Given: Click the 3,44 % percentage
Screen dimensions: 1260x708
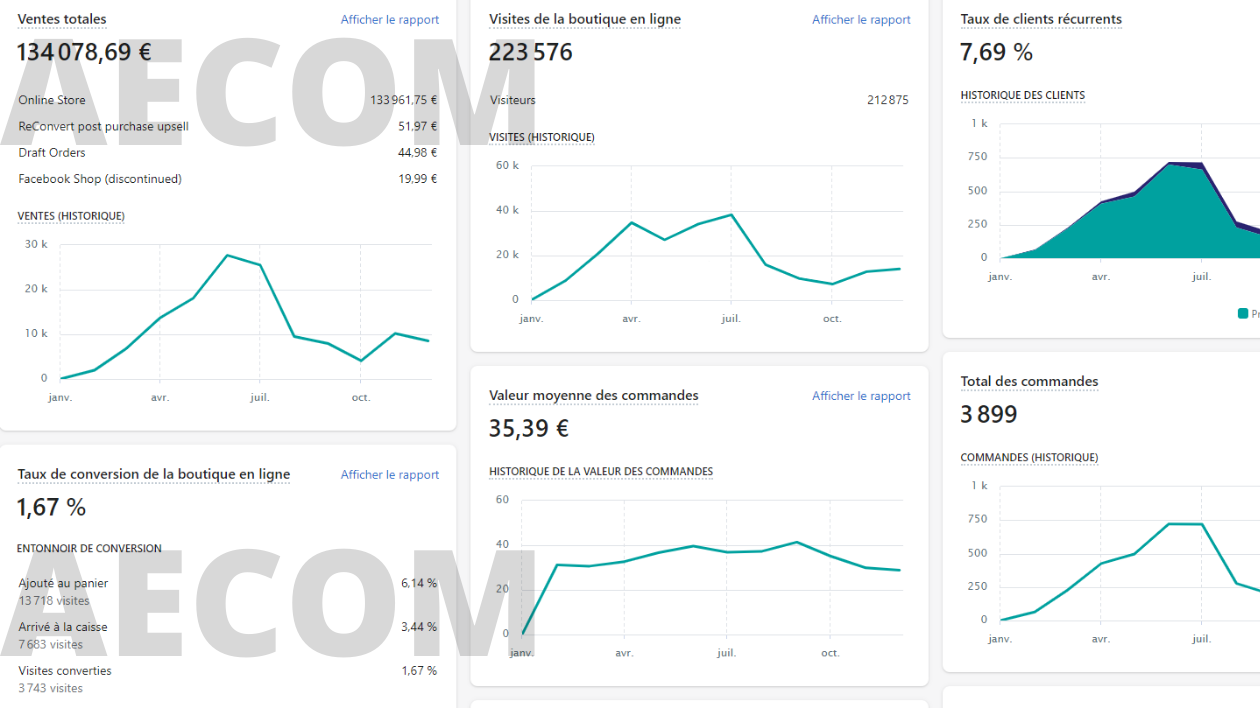Looking at the screenshot, I should [x=419, y=627].
